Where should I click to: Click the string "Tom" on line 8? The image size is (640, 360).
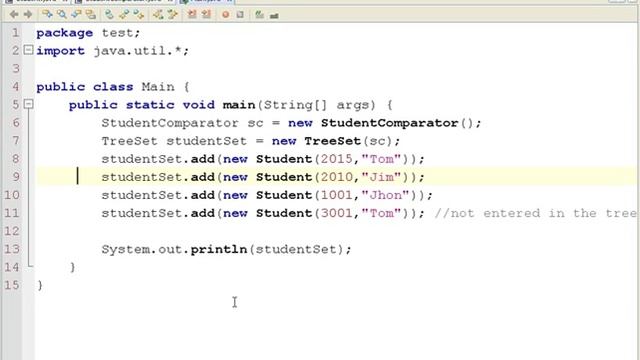click(381, 159)
